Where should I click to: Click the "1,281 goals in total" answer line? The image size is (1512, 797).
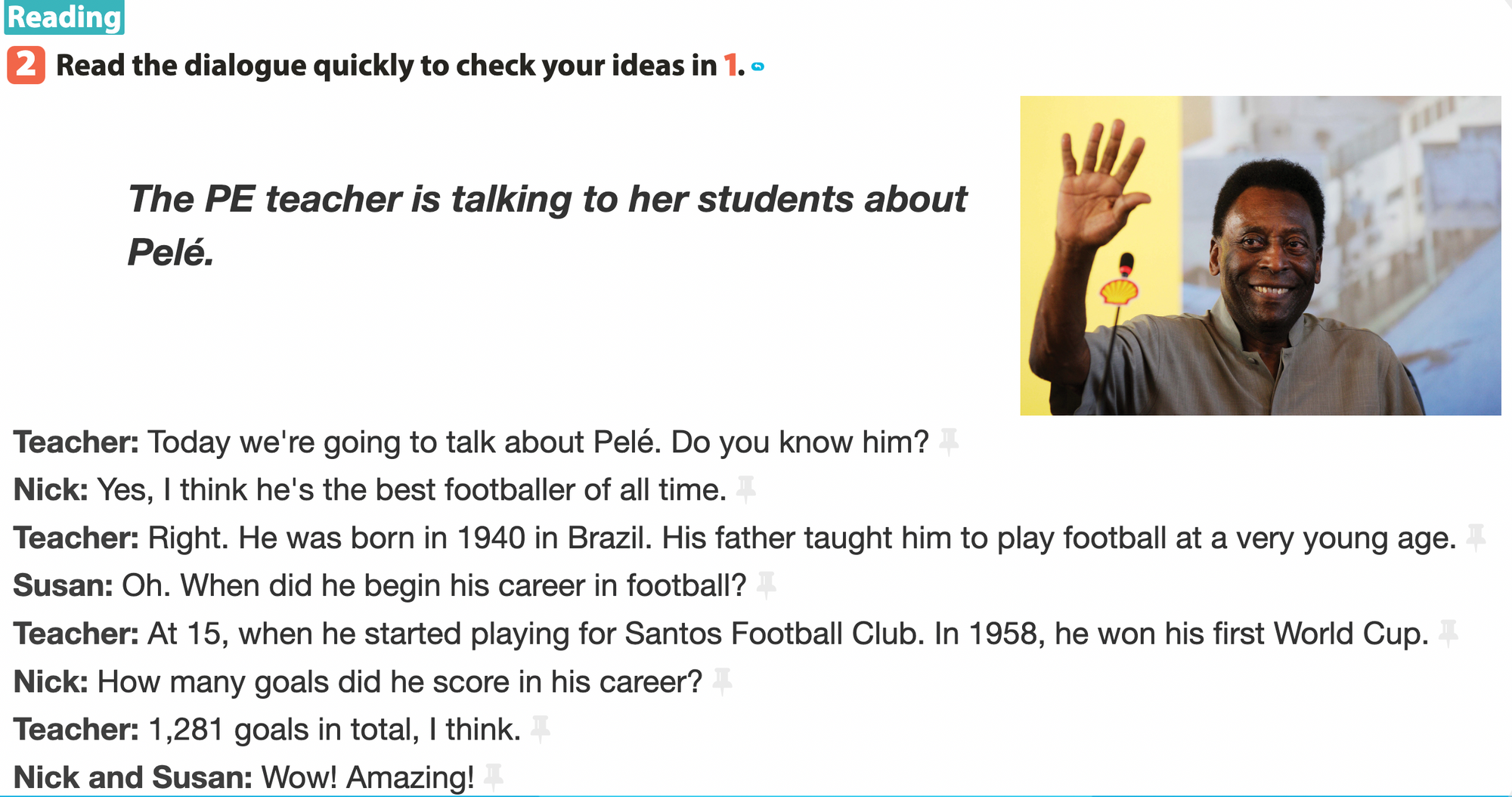point(334,730)
